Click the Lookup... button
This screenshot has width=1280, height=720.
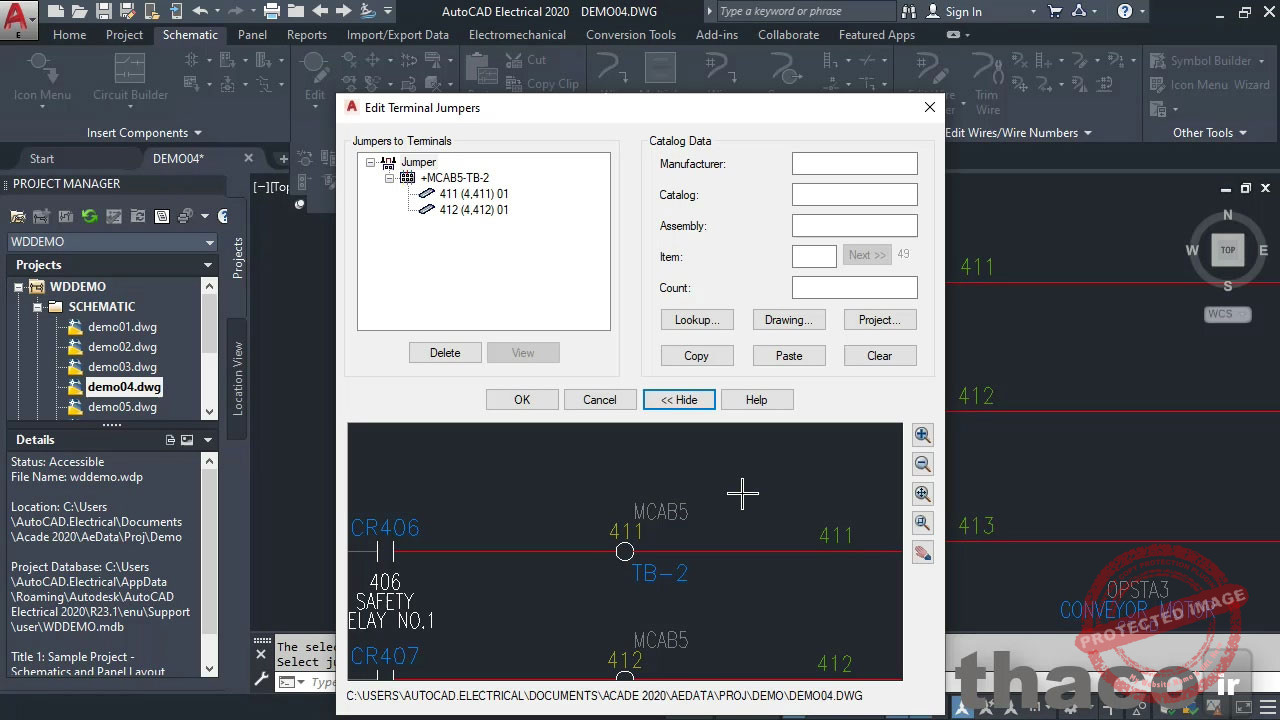[x=697, y=320]
